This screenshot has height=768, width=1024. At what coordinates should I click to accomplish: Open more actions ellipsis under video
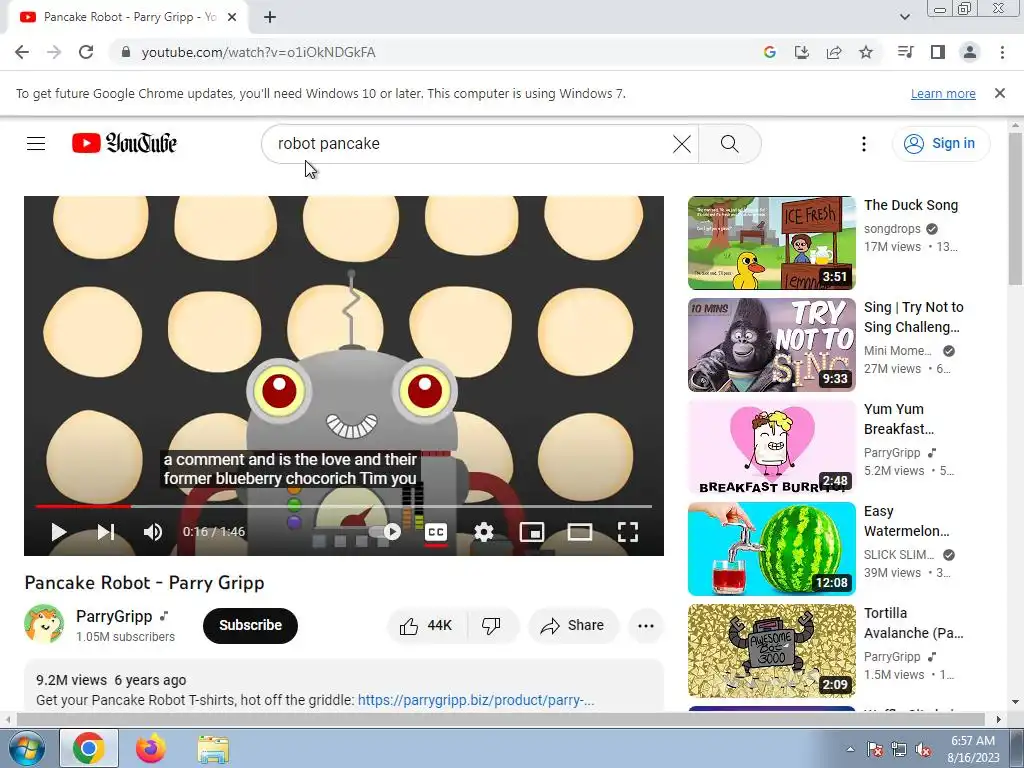click(x=646, y=626)
